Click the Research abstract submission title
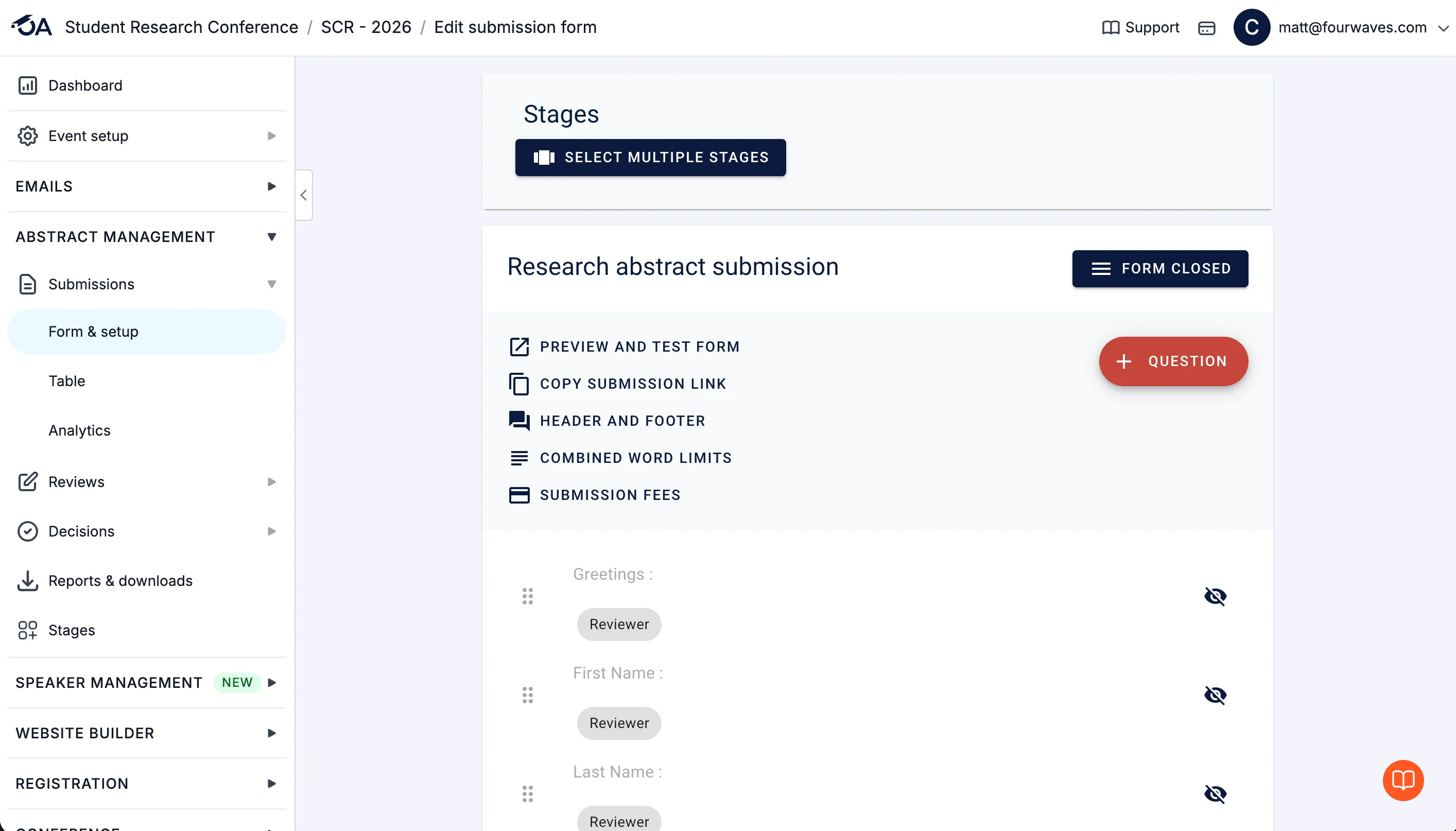1456x831 pixels. click(673, 267)
